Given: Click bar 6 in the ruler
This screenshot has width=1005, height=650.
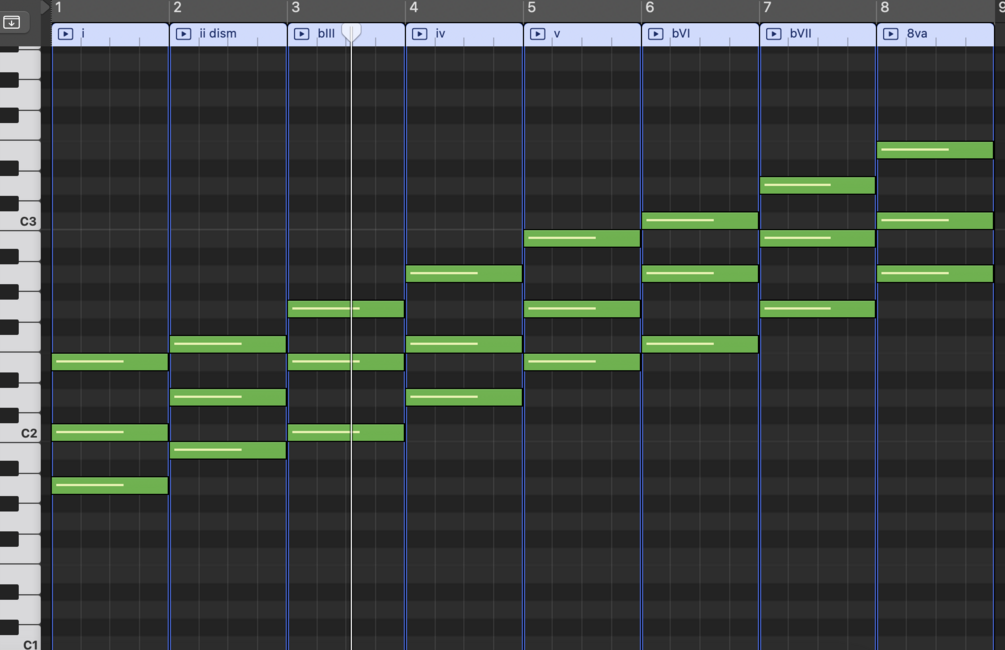Looking at the screenshot, I should coord(650,8).
